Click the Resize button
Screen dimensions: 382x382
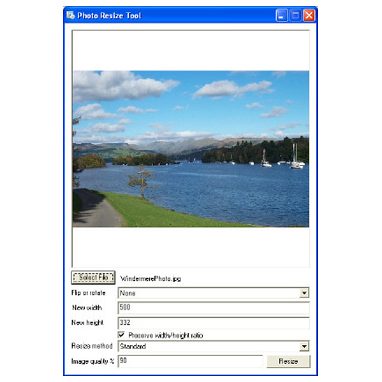(288, 361)
